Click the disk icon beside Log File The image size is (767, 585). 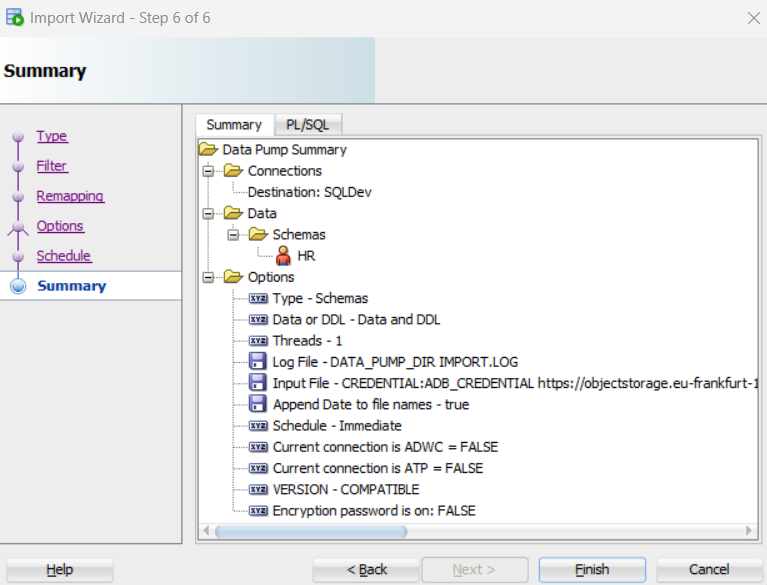point(258,361)
